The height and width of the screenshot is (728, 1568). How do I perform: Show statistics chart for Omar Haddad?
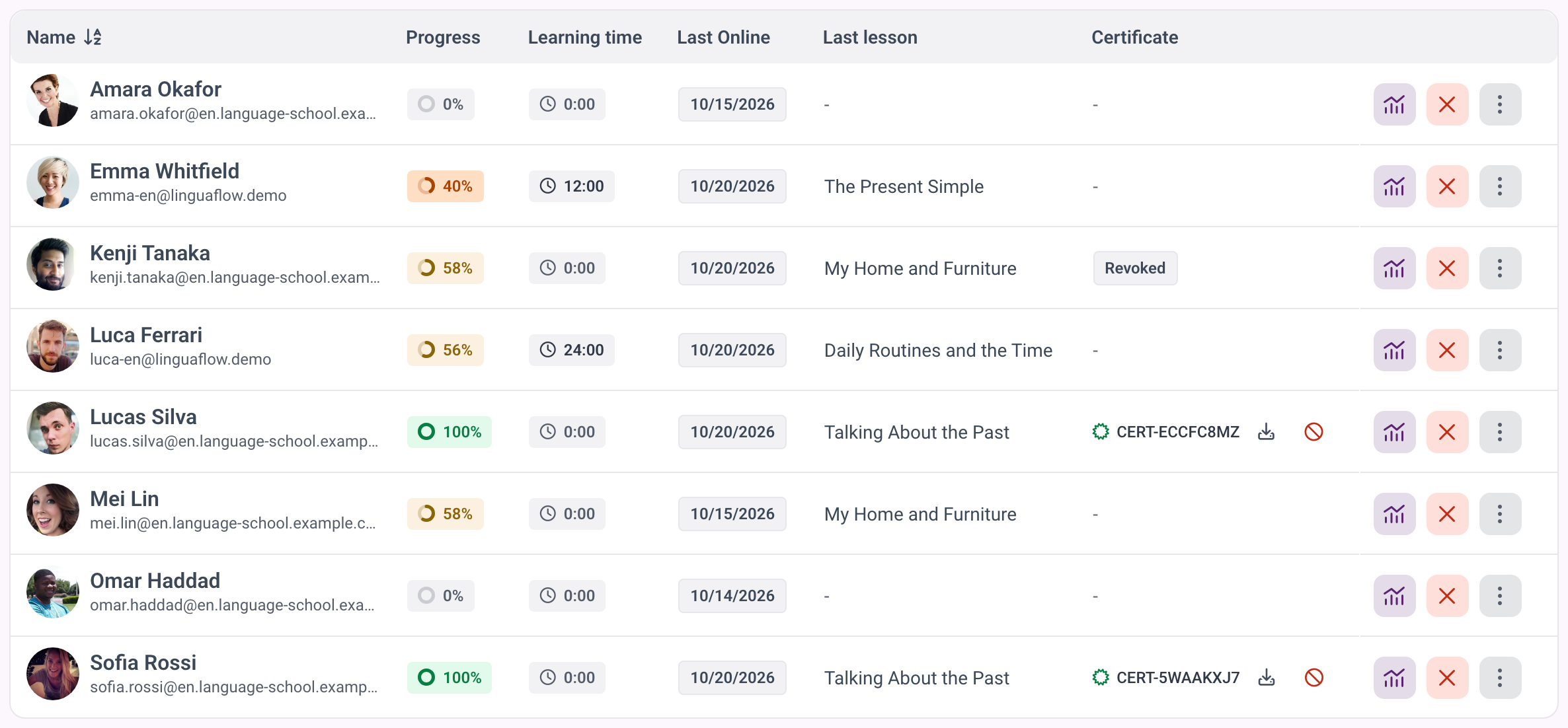(x=1394, y=596)
